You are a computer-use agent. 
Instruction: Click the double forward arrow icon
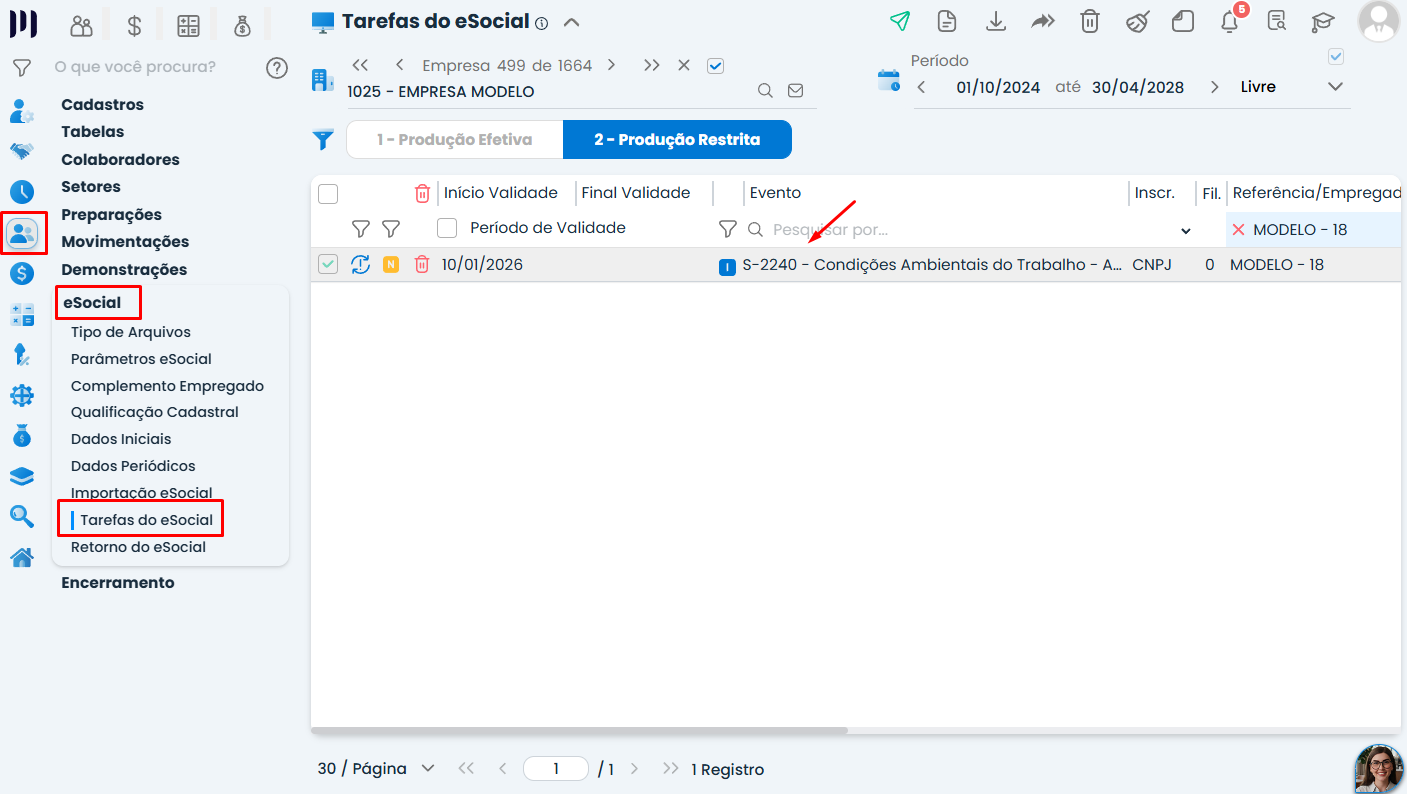point(1043,21)
